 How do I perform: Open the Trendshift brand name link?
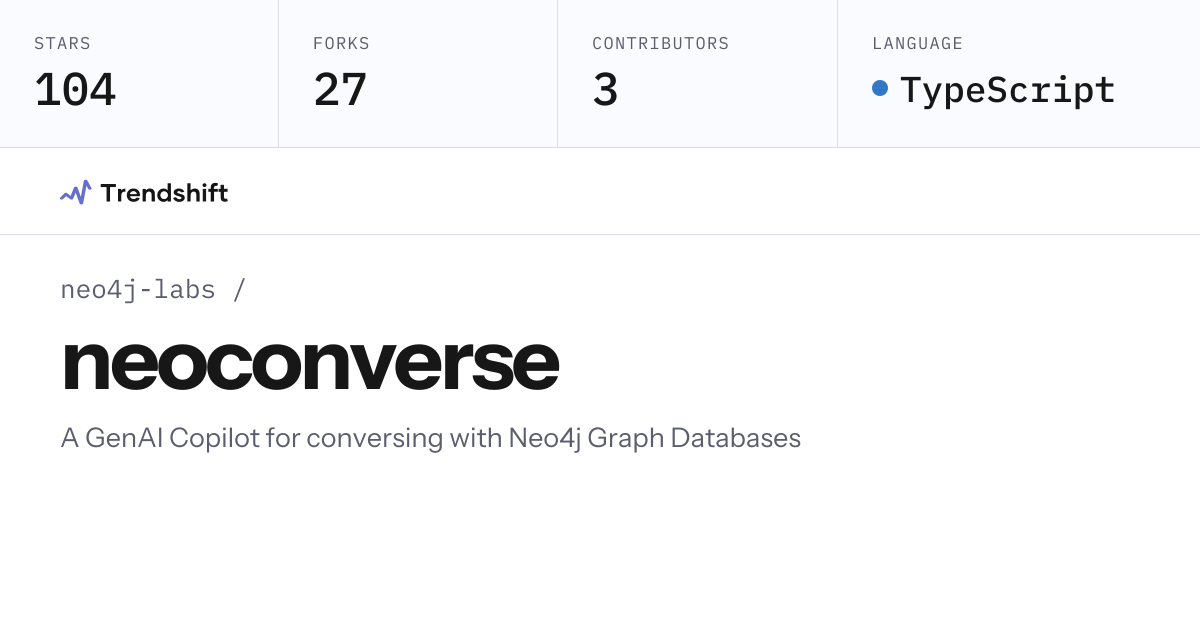(164, 193)
